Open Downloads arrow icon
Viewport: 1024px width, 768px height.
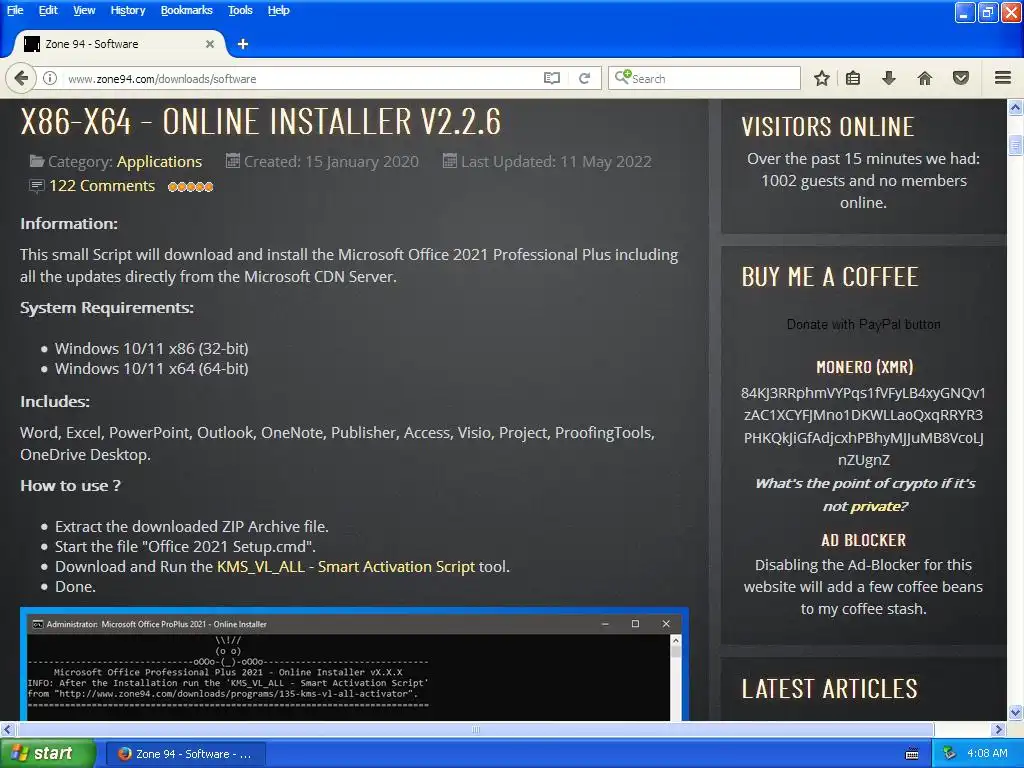(x=889, y=78)
